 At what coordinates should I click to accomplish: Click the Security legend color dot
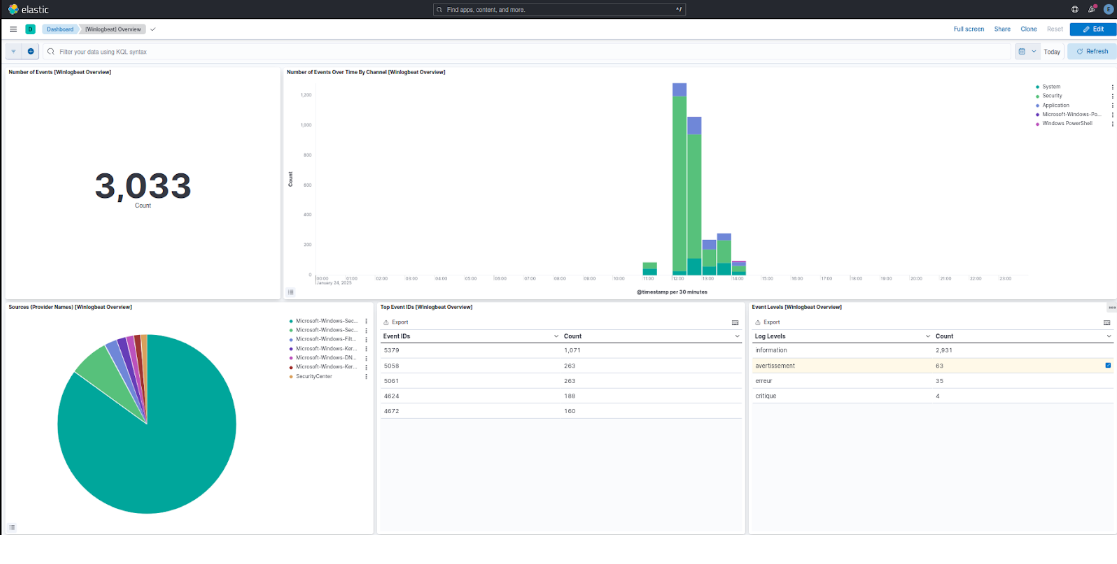click(1038, 96)
